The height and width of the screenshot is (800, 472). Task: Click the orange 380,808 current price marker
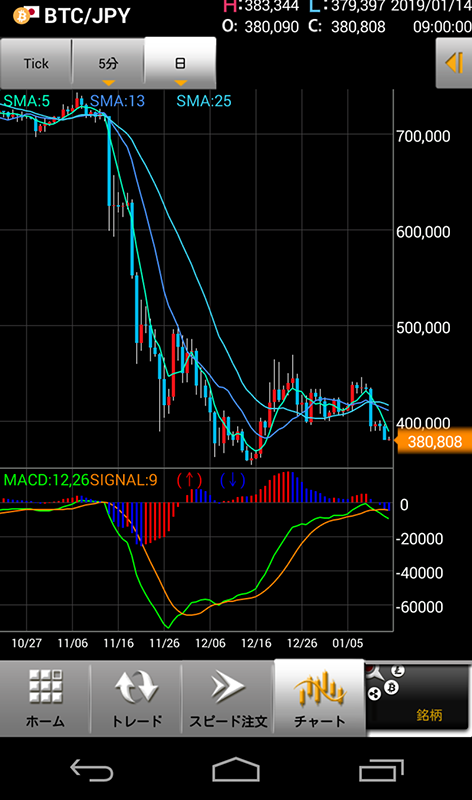pyautogui.click(x=434, y=441)
